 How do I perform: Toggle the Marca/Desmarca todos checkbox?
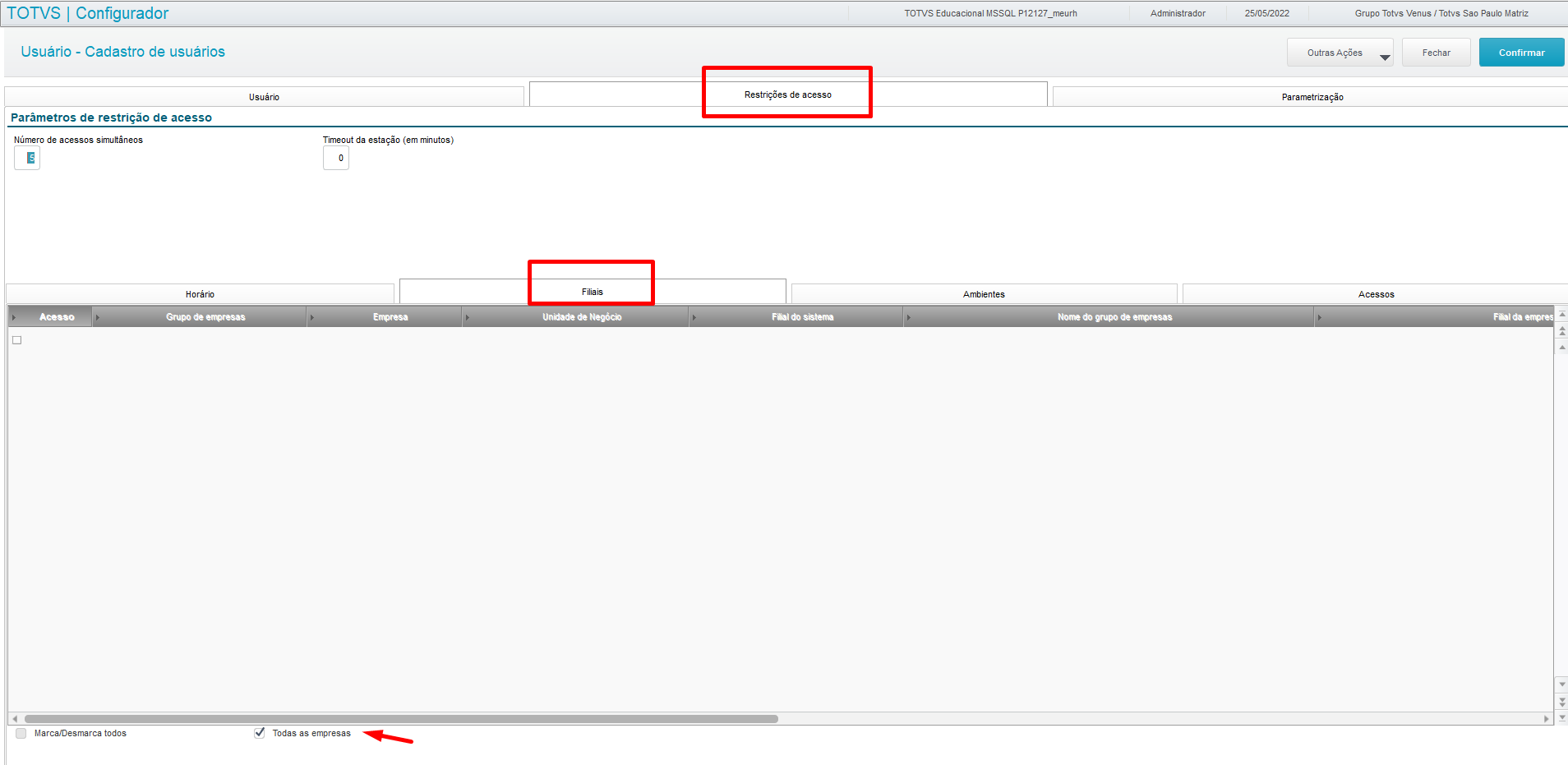coord(21,733)
